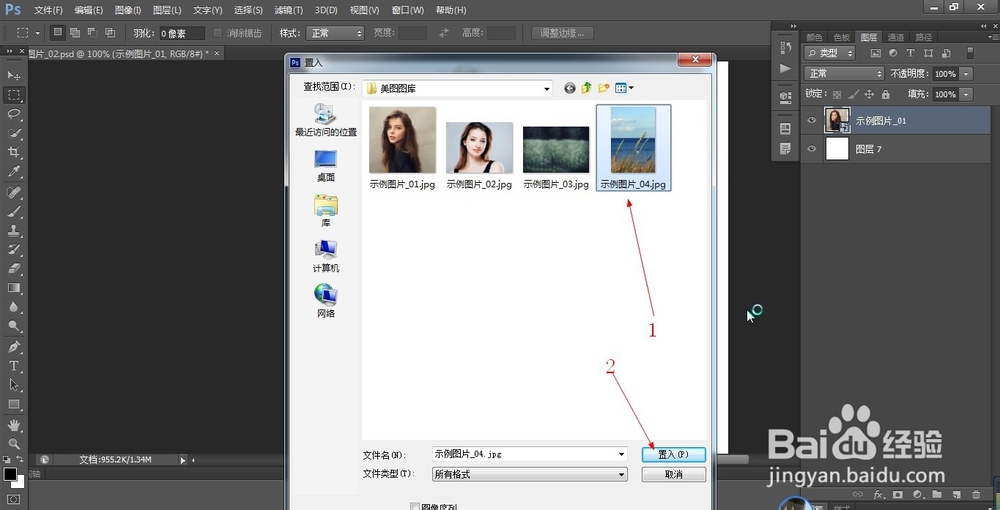Filter layers by pixel layer icon
The image size is (1000, 510).
[876, 53]
